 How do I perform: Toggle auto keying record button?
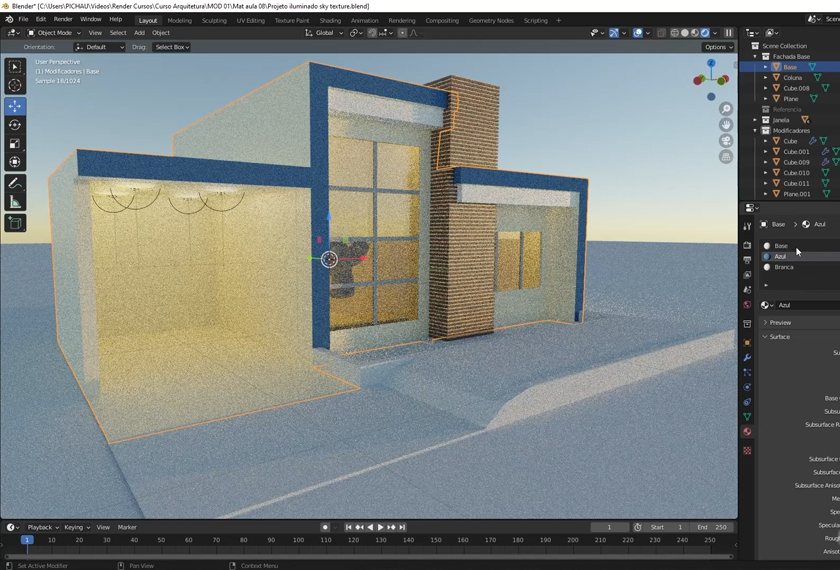(325, 527)
